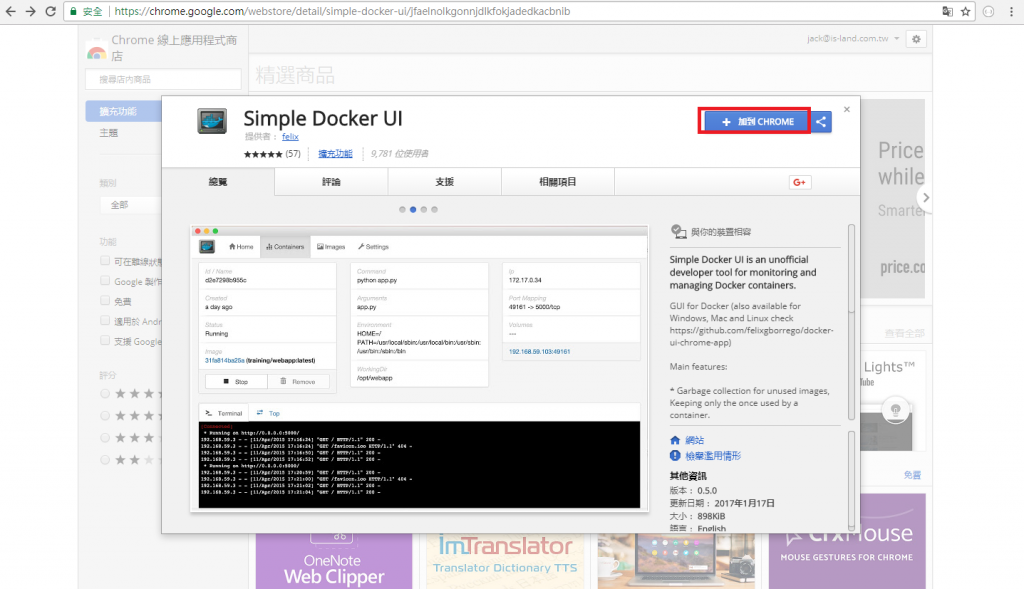This screenshot has width=1024, height=589.
Task: Select the fourth carousel dot
Action: (x=434, y=210)
